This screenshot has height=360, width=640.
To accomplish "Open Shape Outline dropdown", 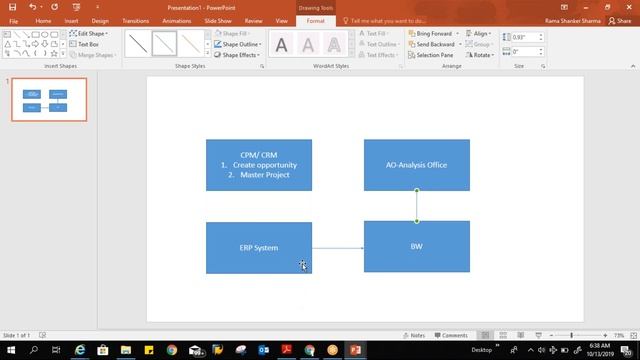I will click(238, 44).
